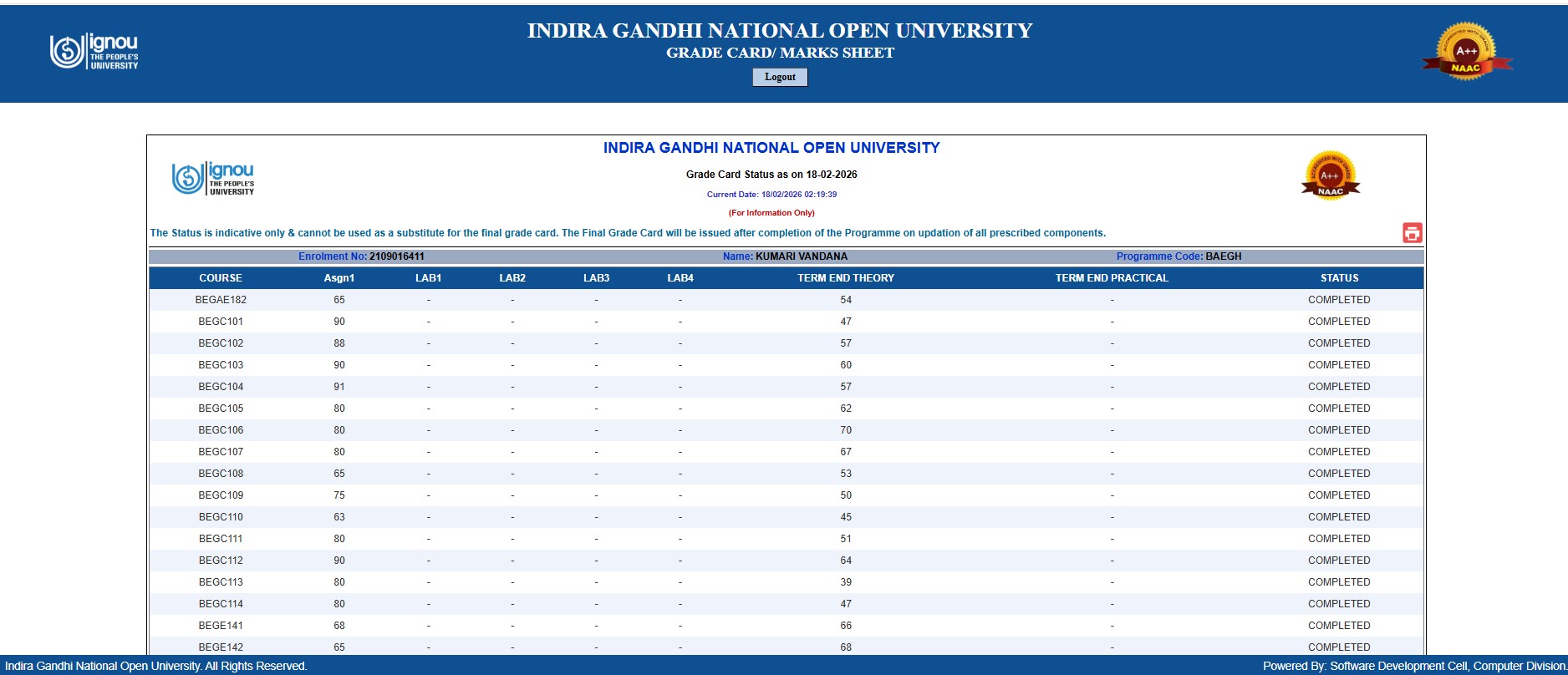The height and width of the screenshot is (675, 1568).
Task: Click the enrolment number 2109016411
Action: (397, 256)
